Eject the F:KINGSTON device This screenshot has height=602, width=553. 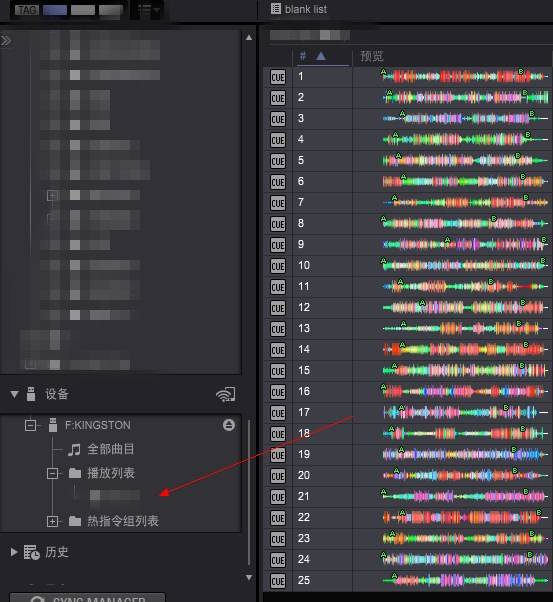229,425
